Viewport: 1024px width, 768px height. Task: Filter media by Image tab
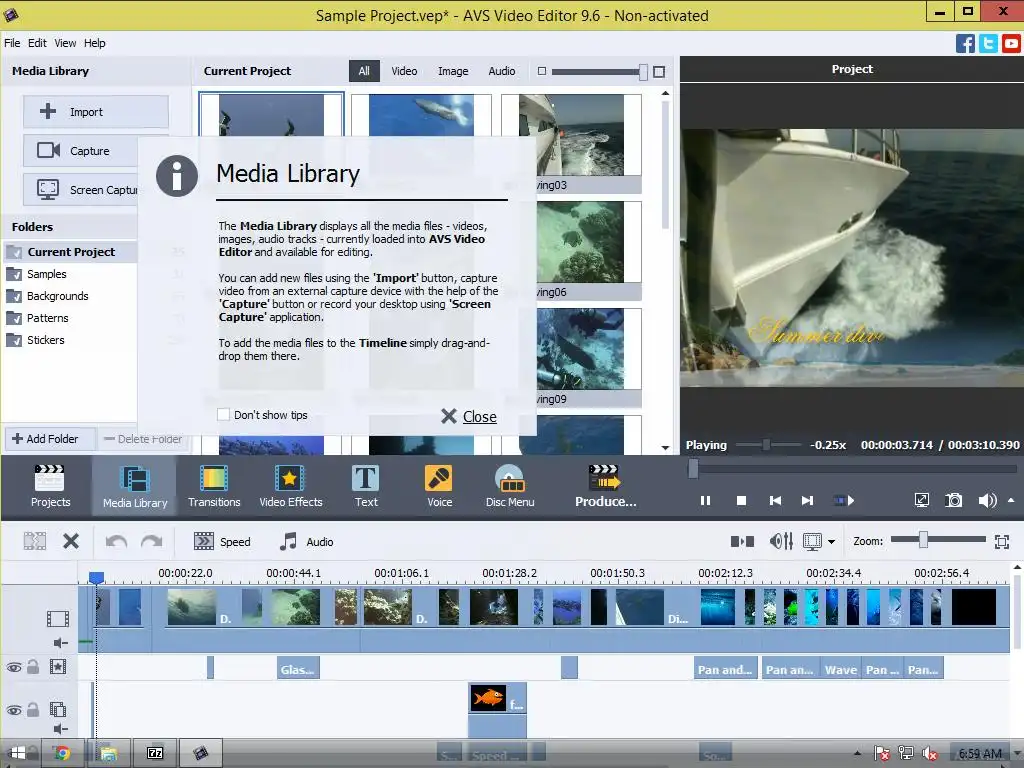(453, 71)
